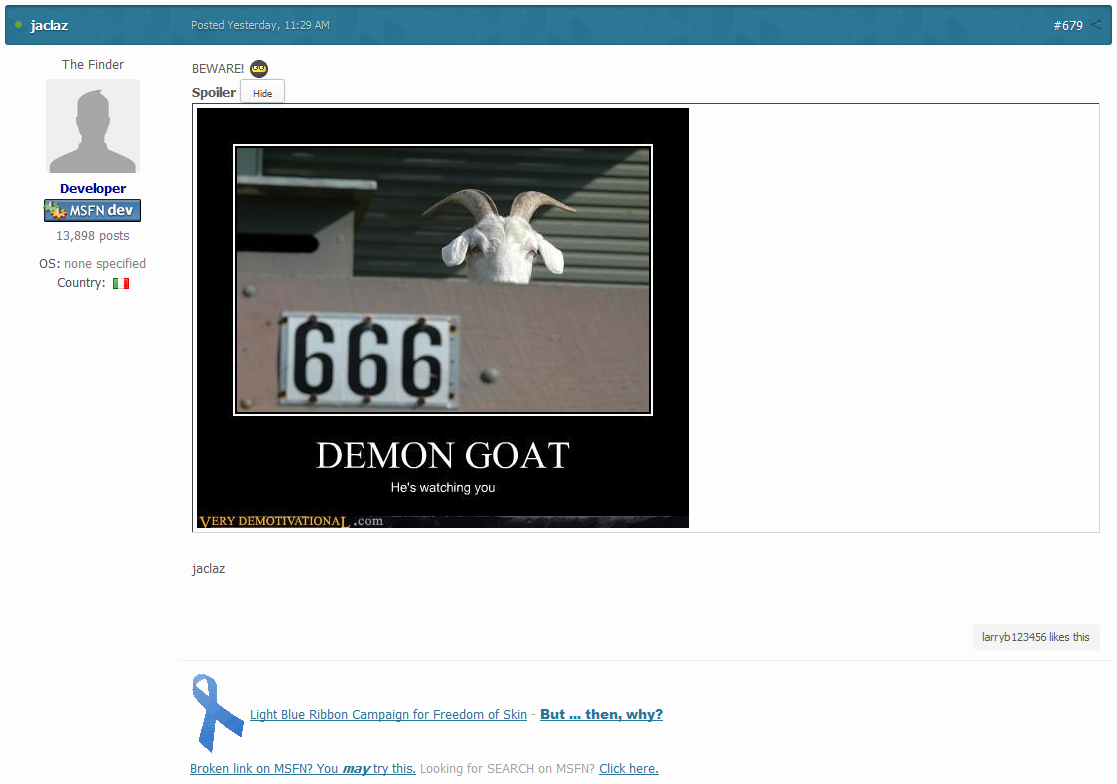The width and height of the screenshot is (1117, 784).
Task: Click 'Posted Yesterday, 11:29 AM' timestamp
Action: click(260, 25)
